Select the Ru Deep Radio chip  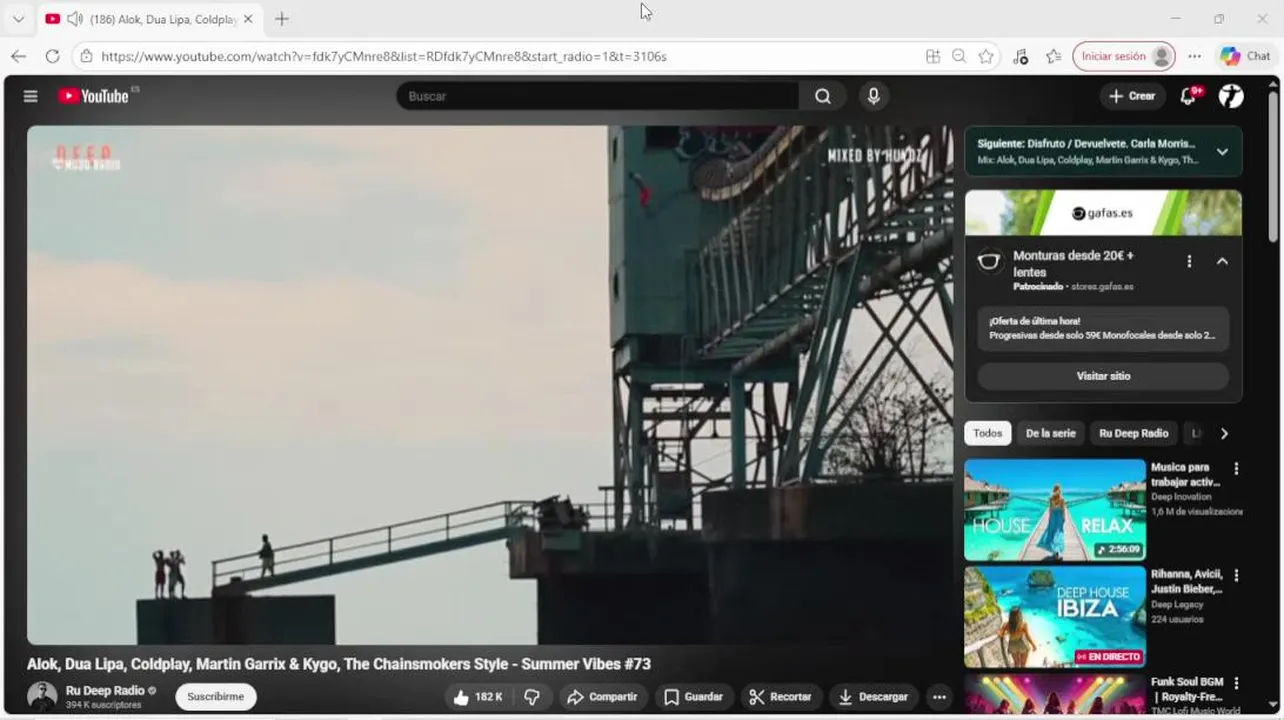click(x=1134, y=433)
